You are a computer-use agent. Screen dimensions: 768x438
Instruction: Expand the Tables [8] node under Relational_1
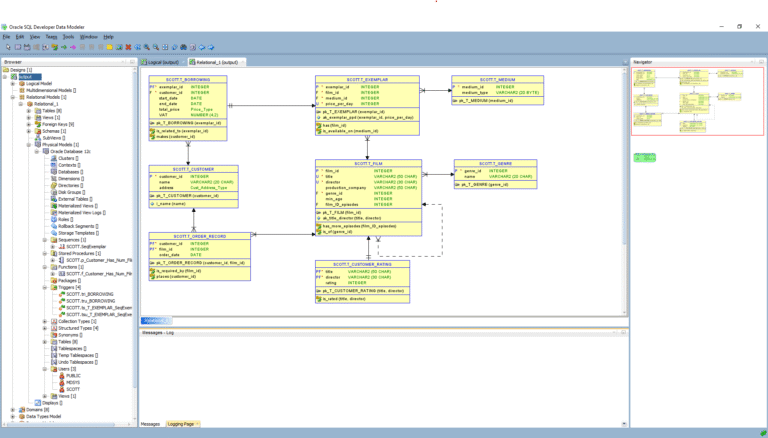28,110
